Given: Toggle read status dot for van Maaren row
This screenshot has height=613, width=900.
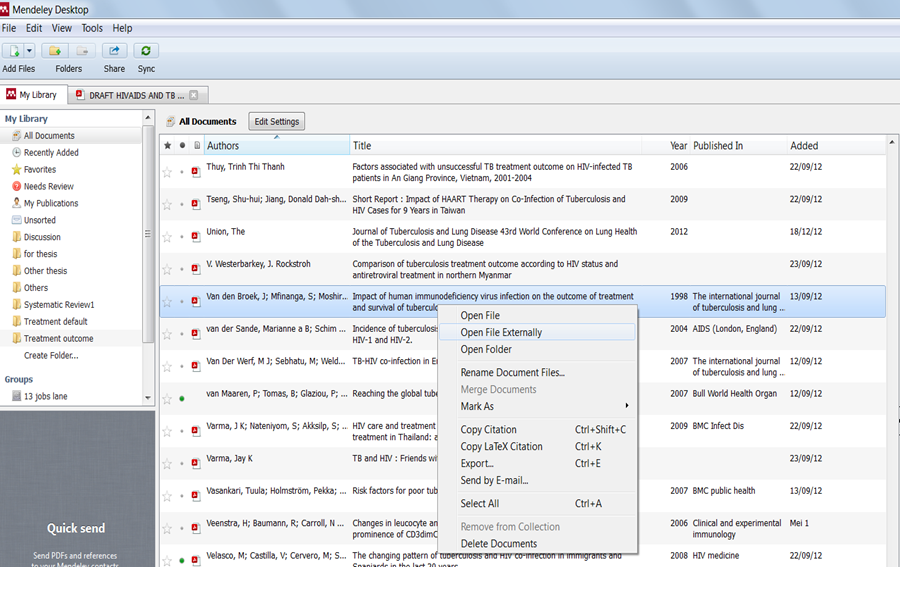Looking at the screenshot, I should (x=182, y=399).
